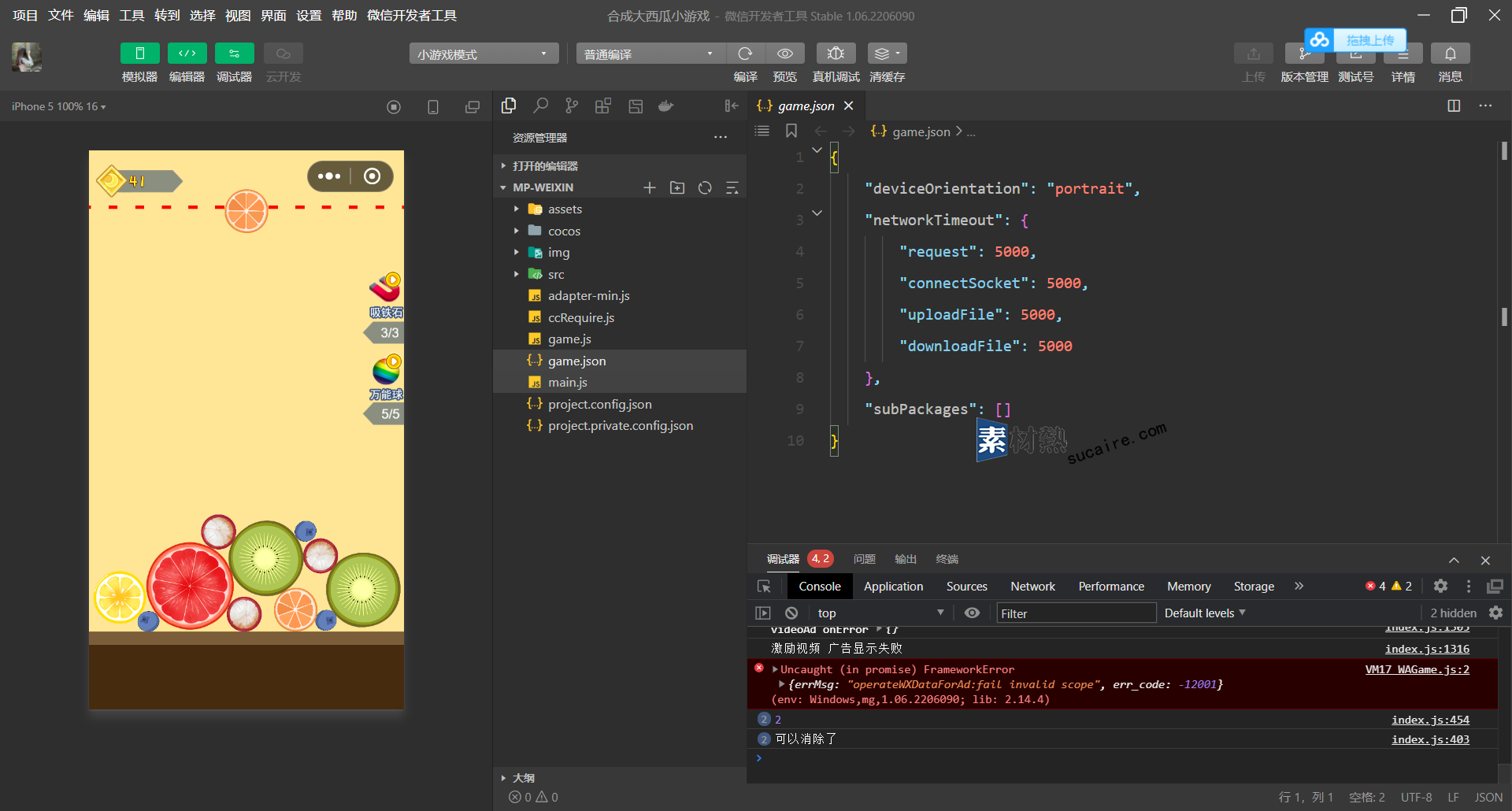The width and height of the screenshot is (1512, 811).
Task: Switch to the Application tab
Action: click(893, 587)
